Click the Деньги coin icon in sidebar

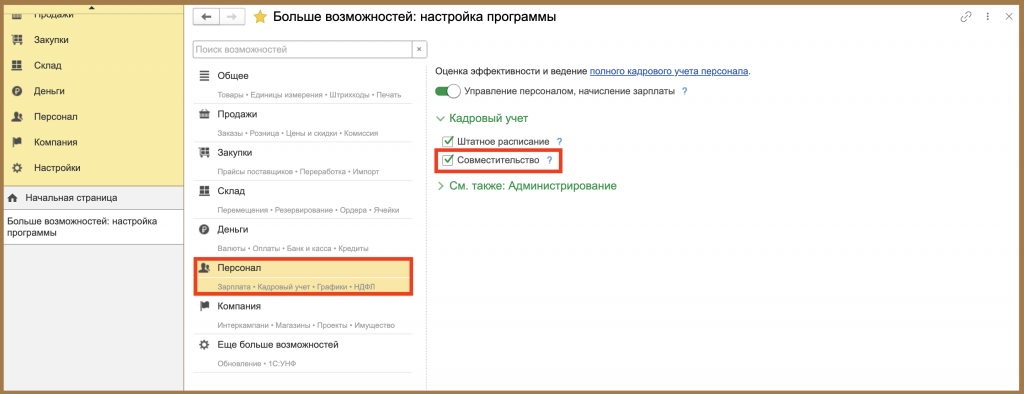coord(18,91)
